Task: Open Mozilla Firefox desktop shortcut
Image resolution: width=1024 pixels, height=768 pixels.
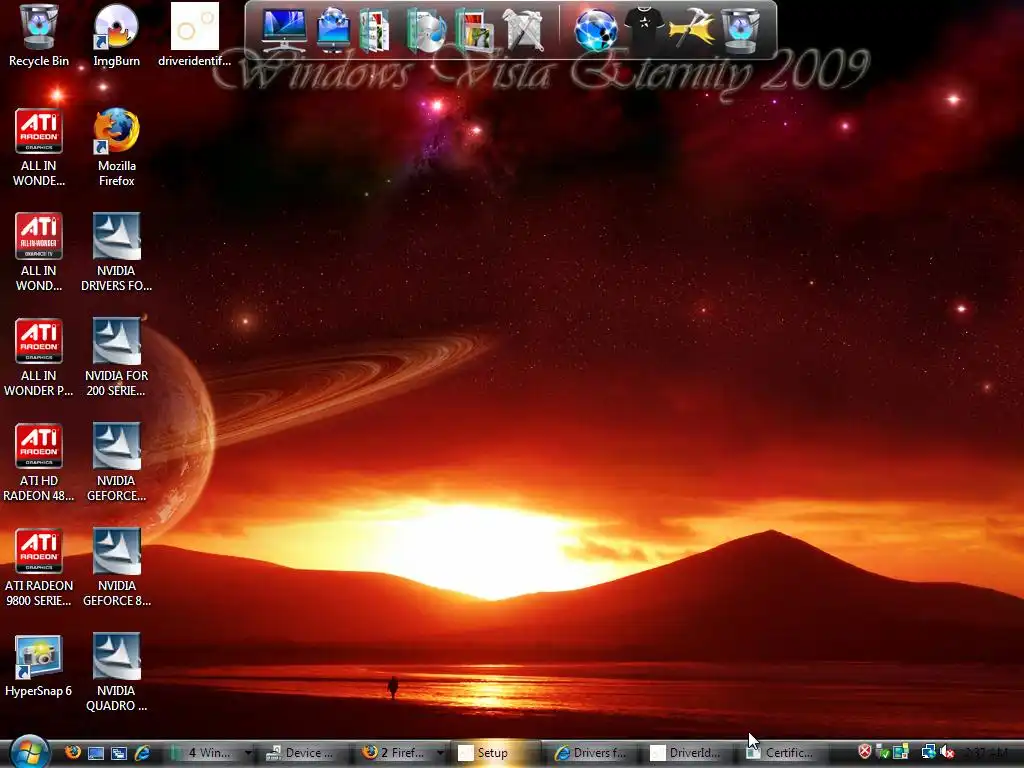Action: (116, 148)
